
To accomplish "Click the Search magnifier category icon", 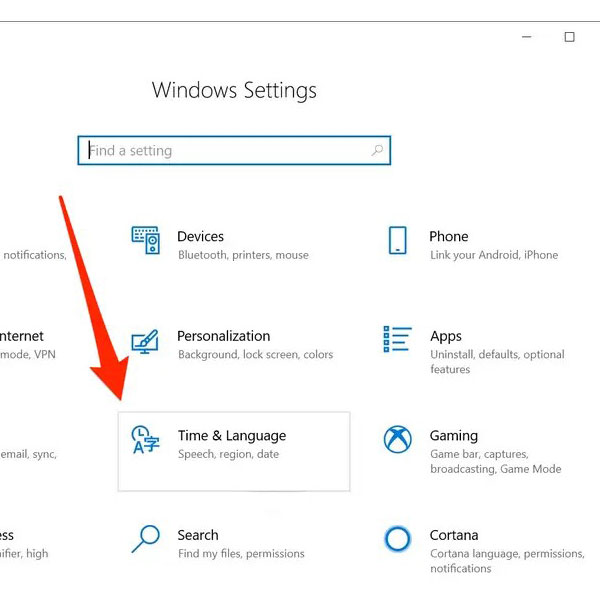I will click(x=145, y=539).
